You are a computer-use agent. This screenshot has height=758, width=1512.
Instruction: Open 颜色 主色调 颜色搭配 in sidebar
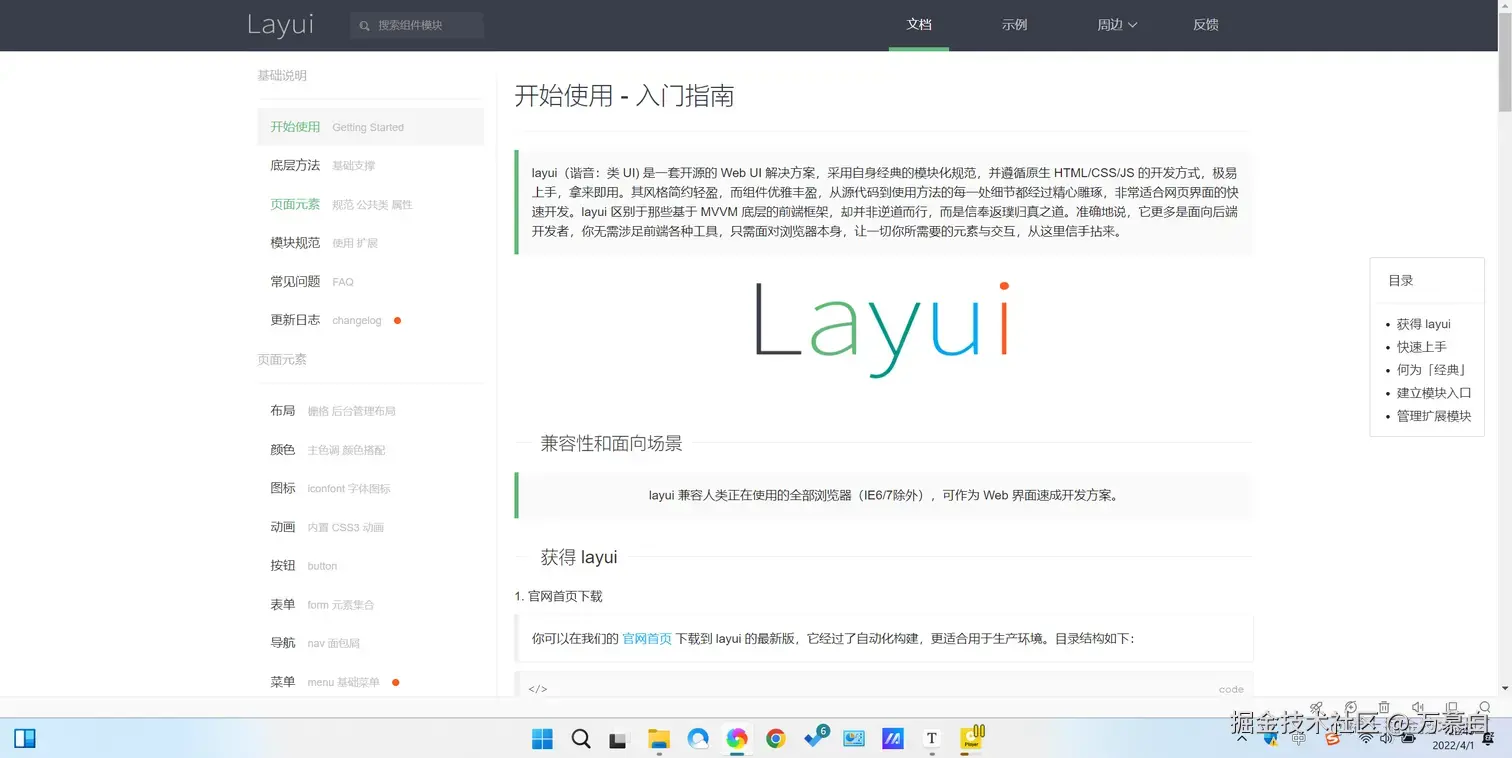tap(370, 450)
